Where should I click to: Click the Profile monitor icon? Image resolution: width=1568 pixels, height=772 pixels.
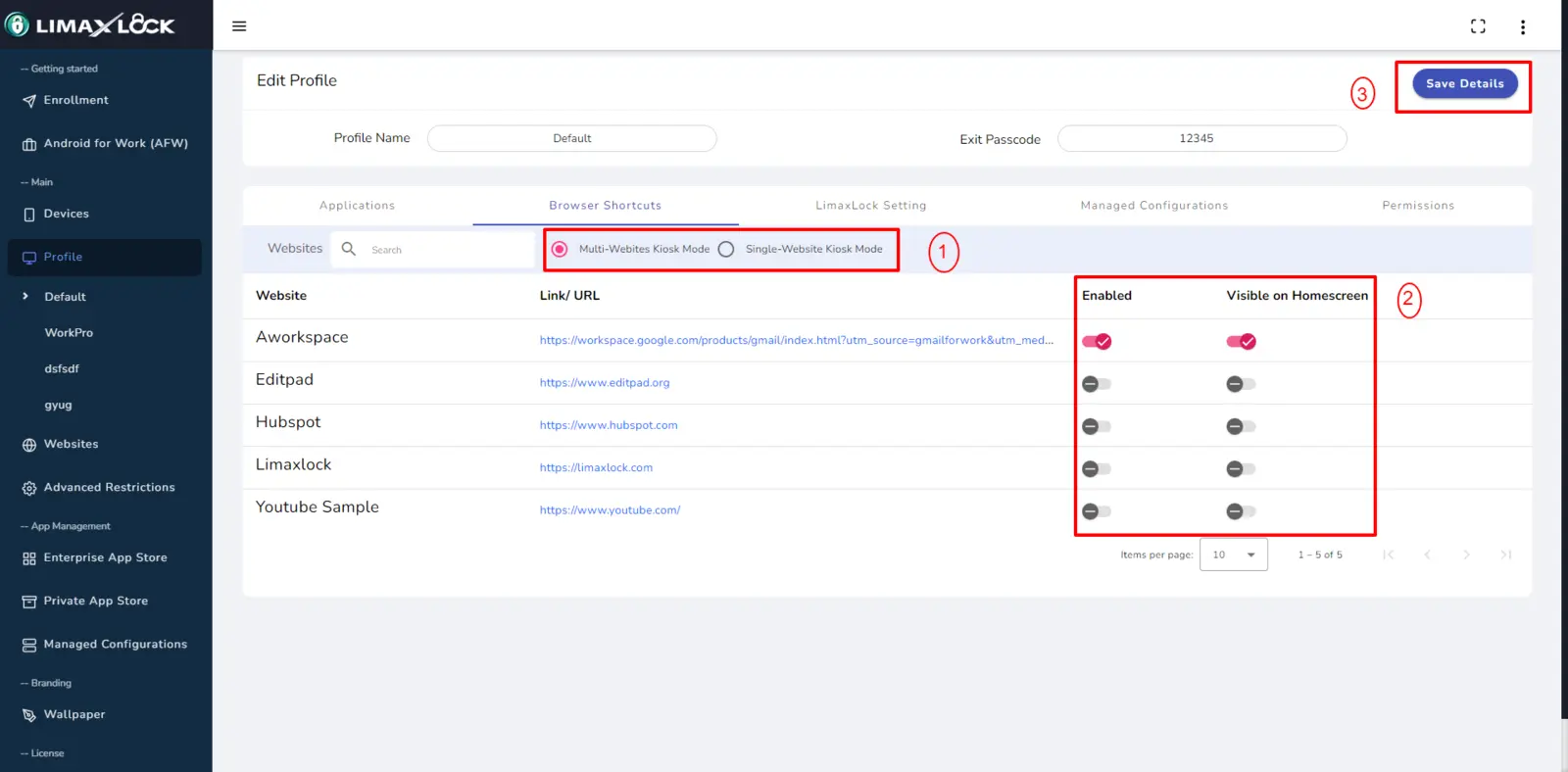point(29,258)
